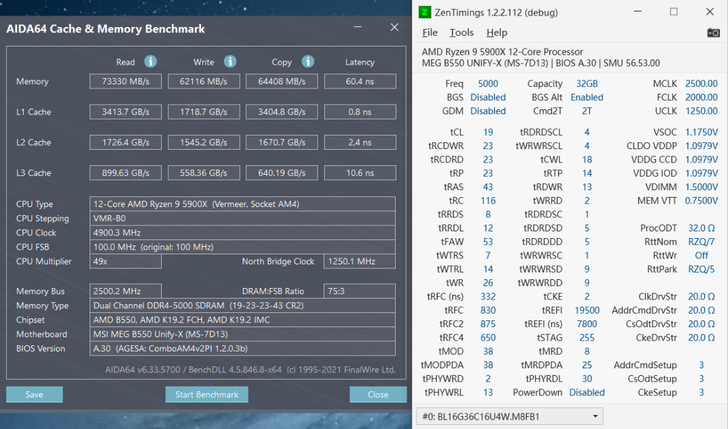Click the tCL value 19

coord(488,132)
